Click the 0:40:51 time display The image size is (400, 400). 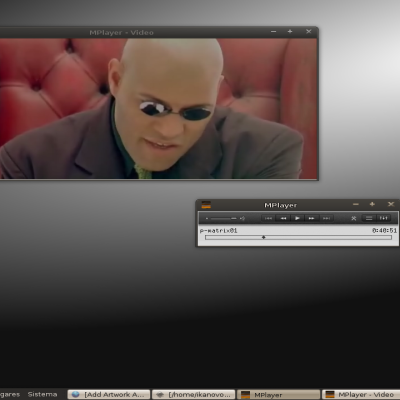[384, 230]
